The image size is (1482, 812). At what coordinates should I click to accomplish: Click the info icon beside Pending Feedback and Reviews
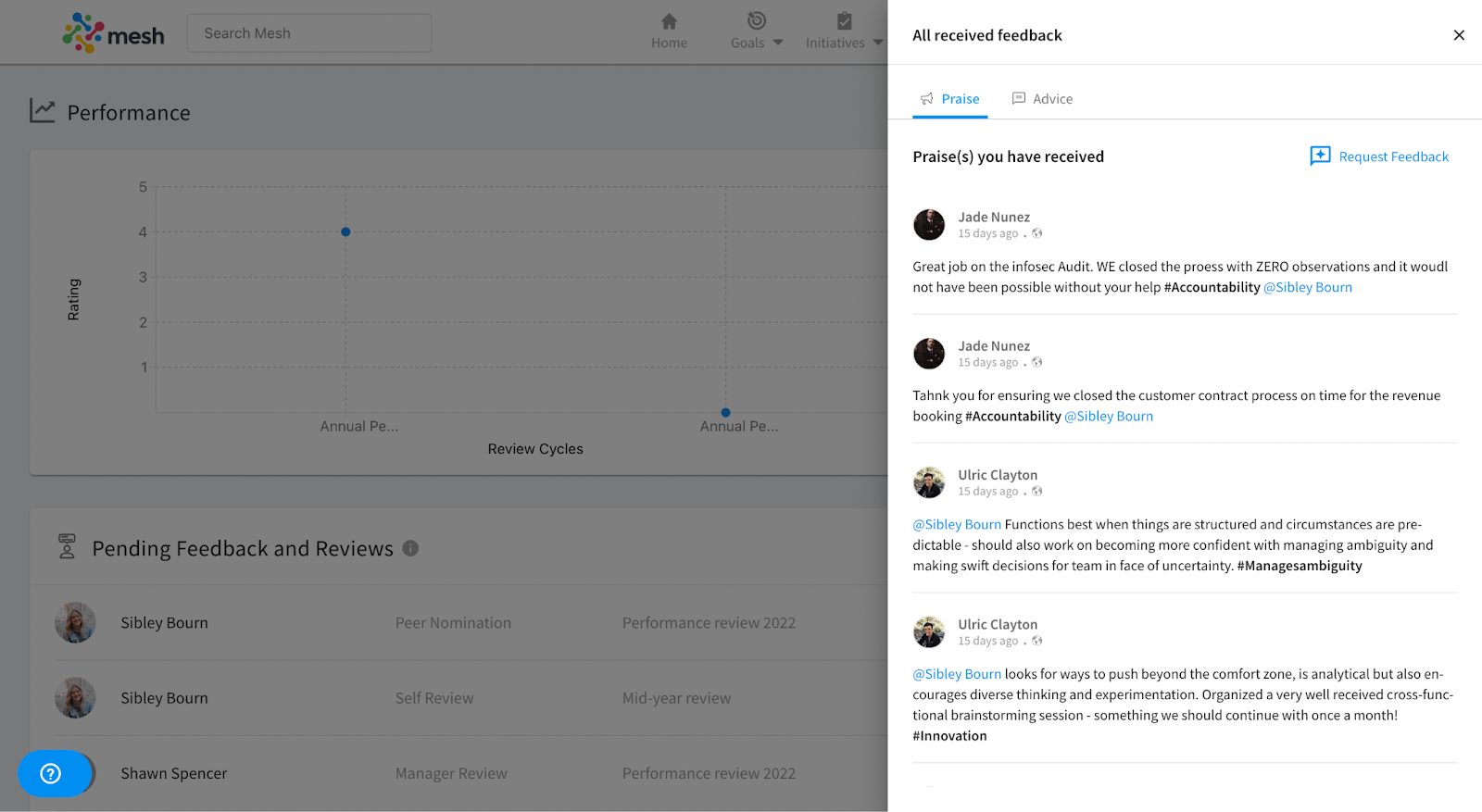coord(410,548)
